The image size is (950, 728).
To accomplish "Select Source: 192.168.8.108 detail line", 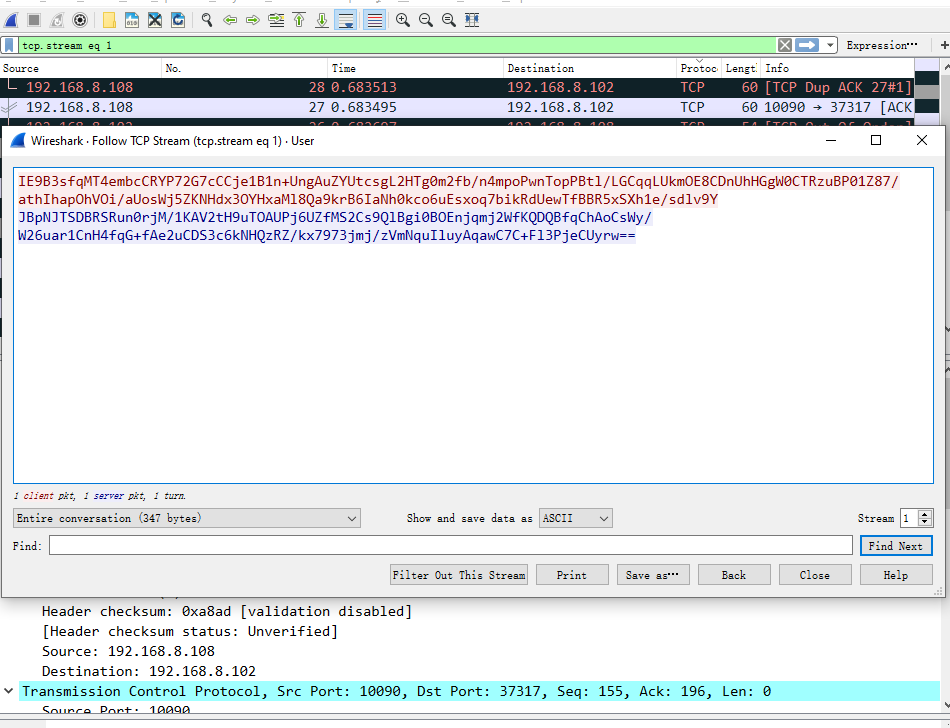I will click(x=128, y=651).
